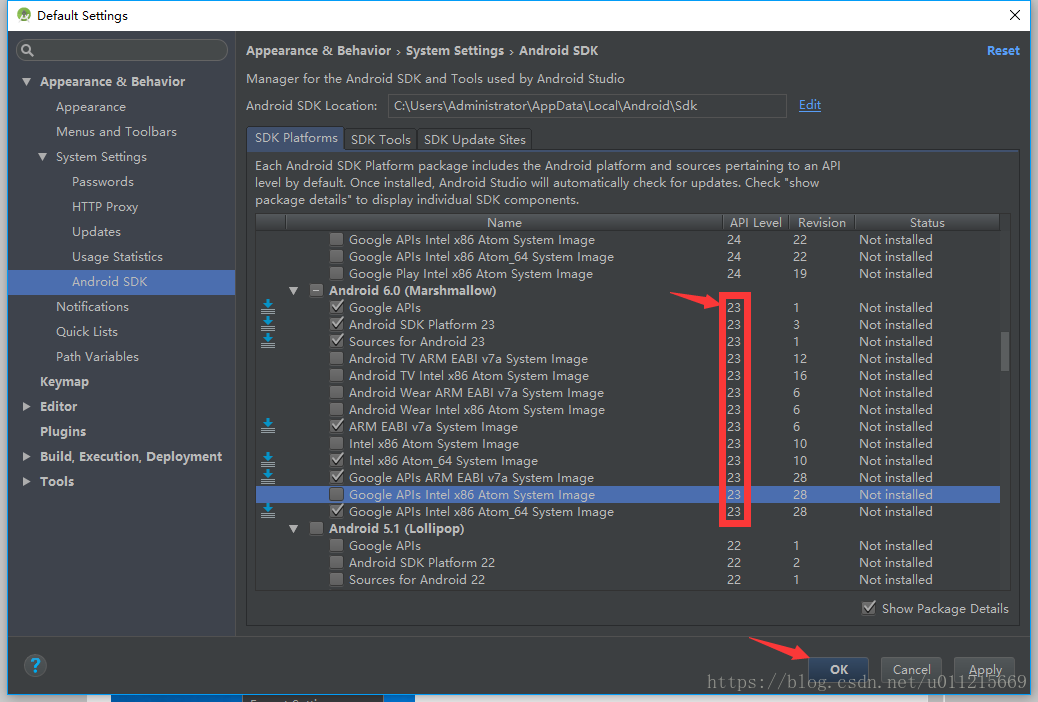Click download icon beside Intel x86 Atom_64 System Image
Viewport: 1038px width, 702px height.
point(267,460)
